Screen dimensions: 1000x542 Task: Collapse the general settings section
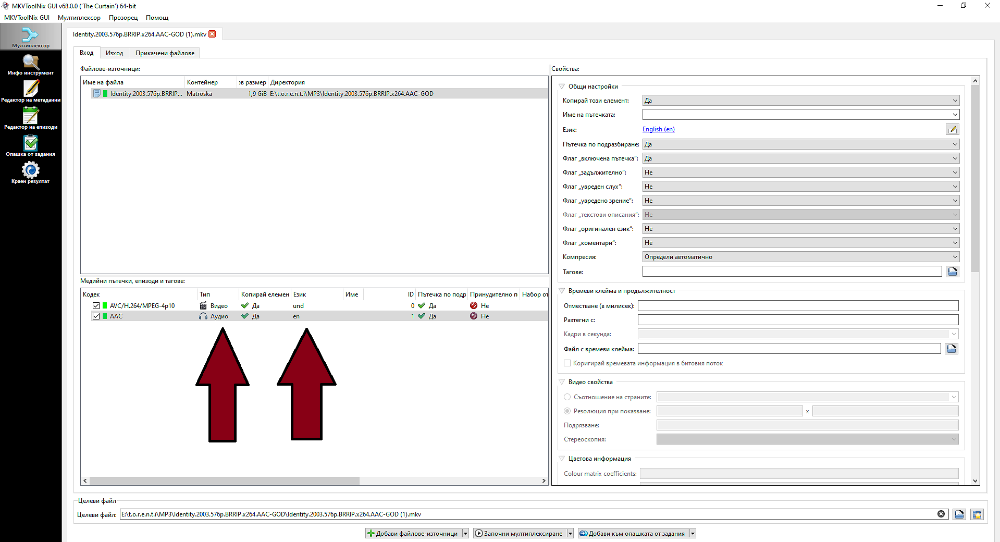tap(562, 87)
